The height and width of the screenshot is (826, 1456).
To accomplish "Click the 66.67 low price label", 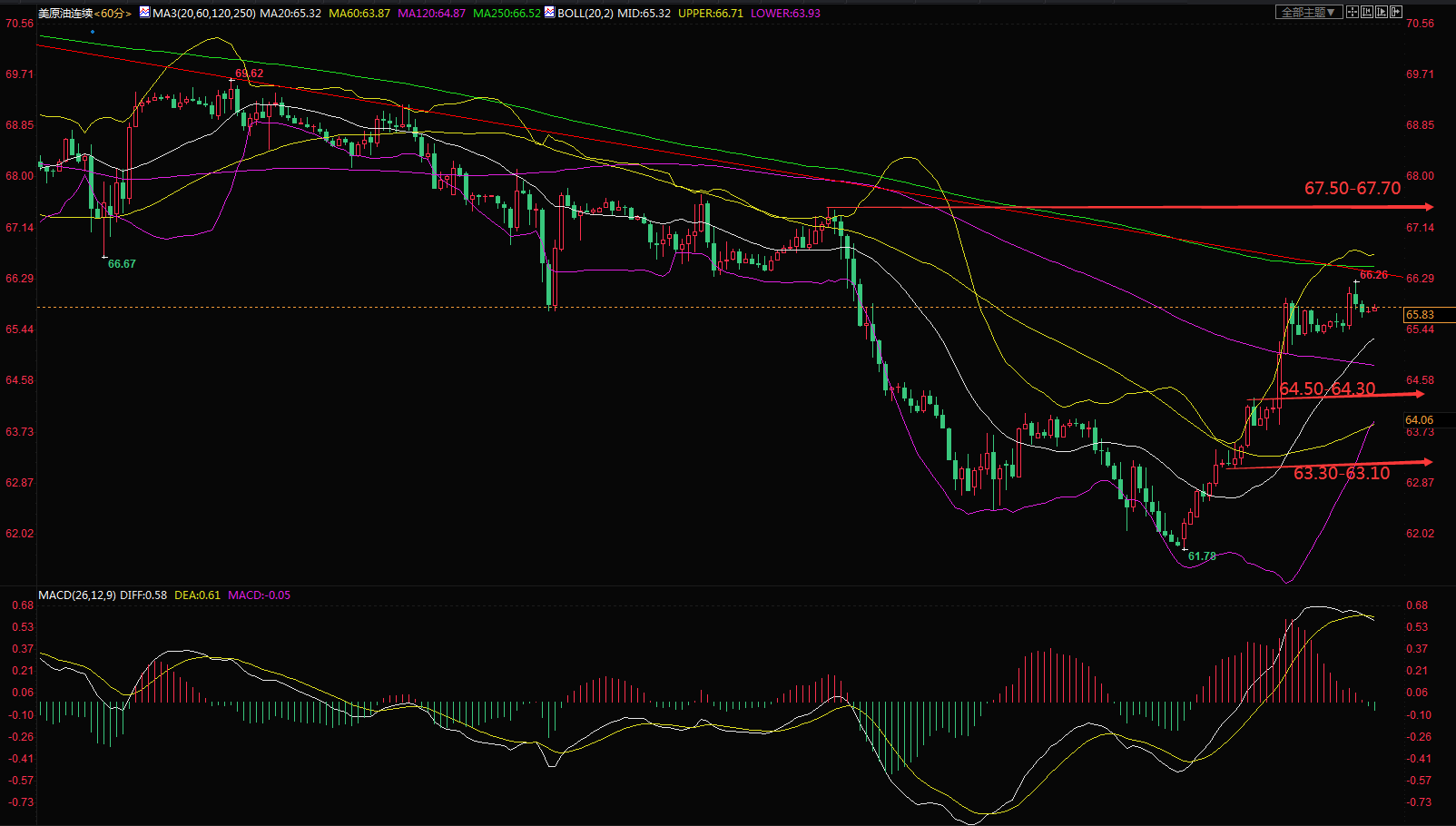I will click(122, 264).
